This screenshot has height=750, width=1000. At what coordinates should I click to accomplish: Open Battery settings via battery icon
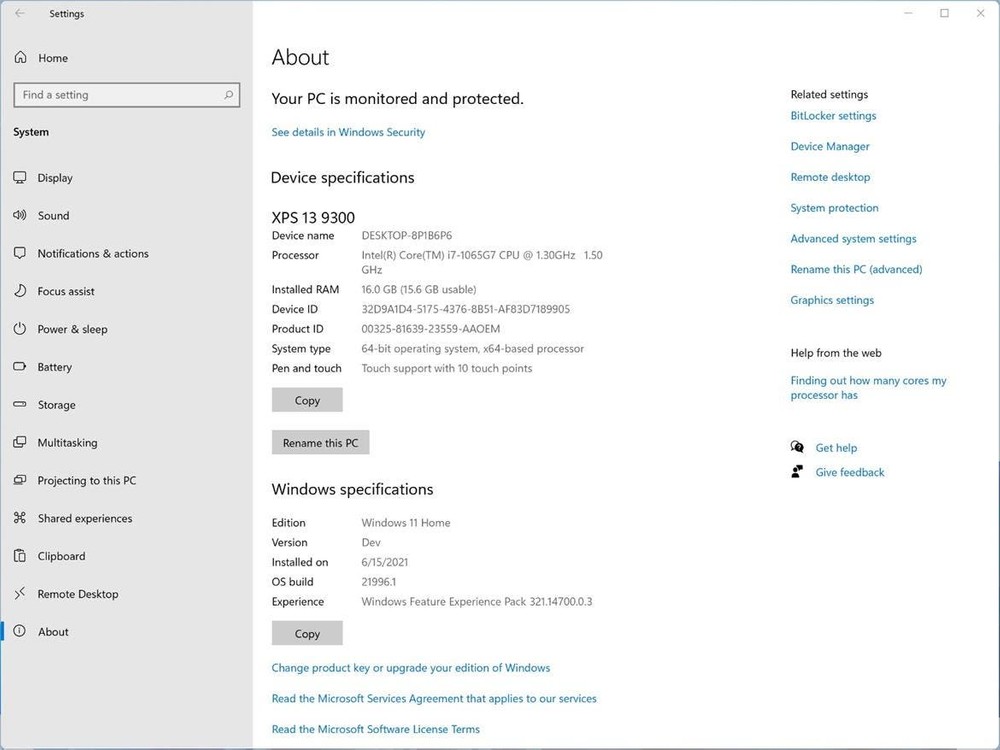20,367
